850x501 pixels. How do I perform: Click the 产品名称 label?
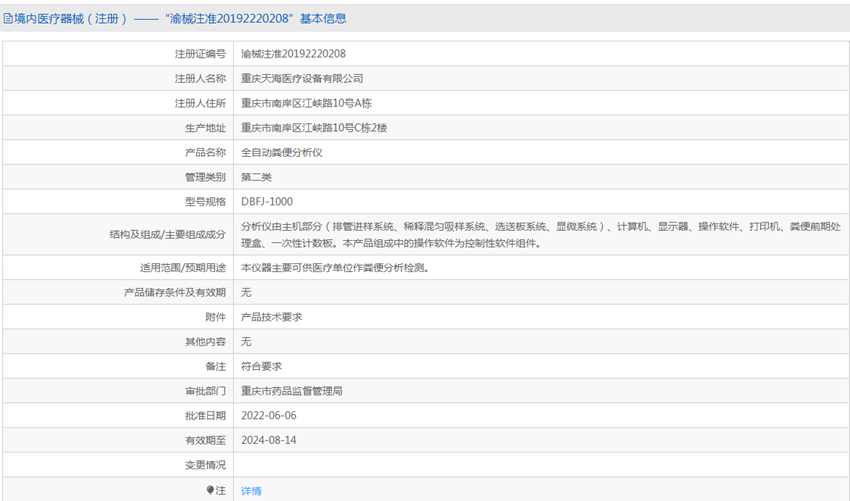[x=205, y=152]
